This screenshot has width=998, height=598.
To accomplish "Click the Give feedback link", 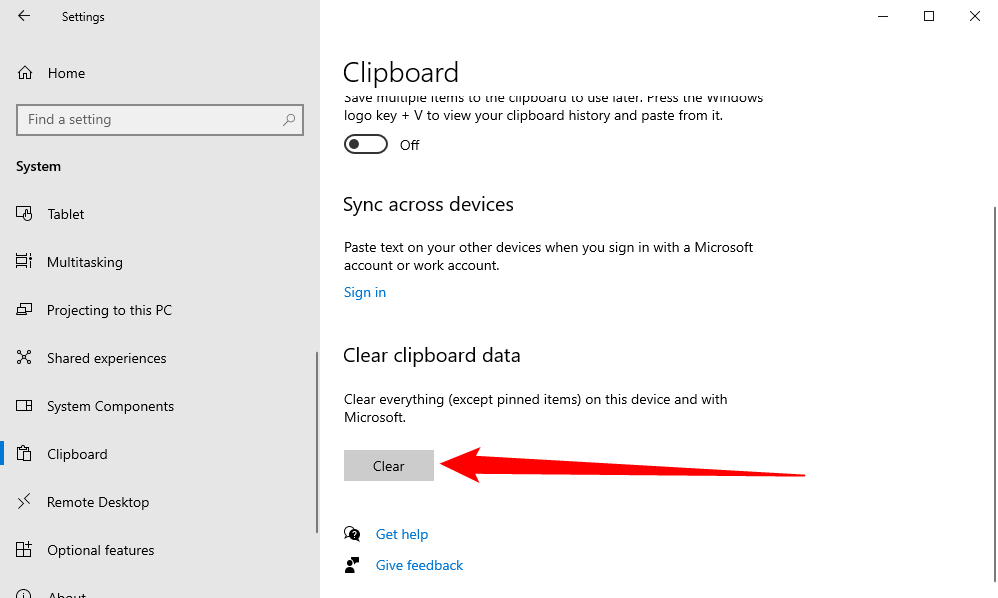I will pyautogui.click(x=419, y=565).
